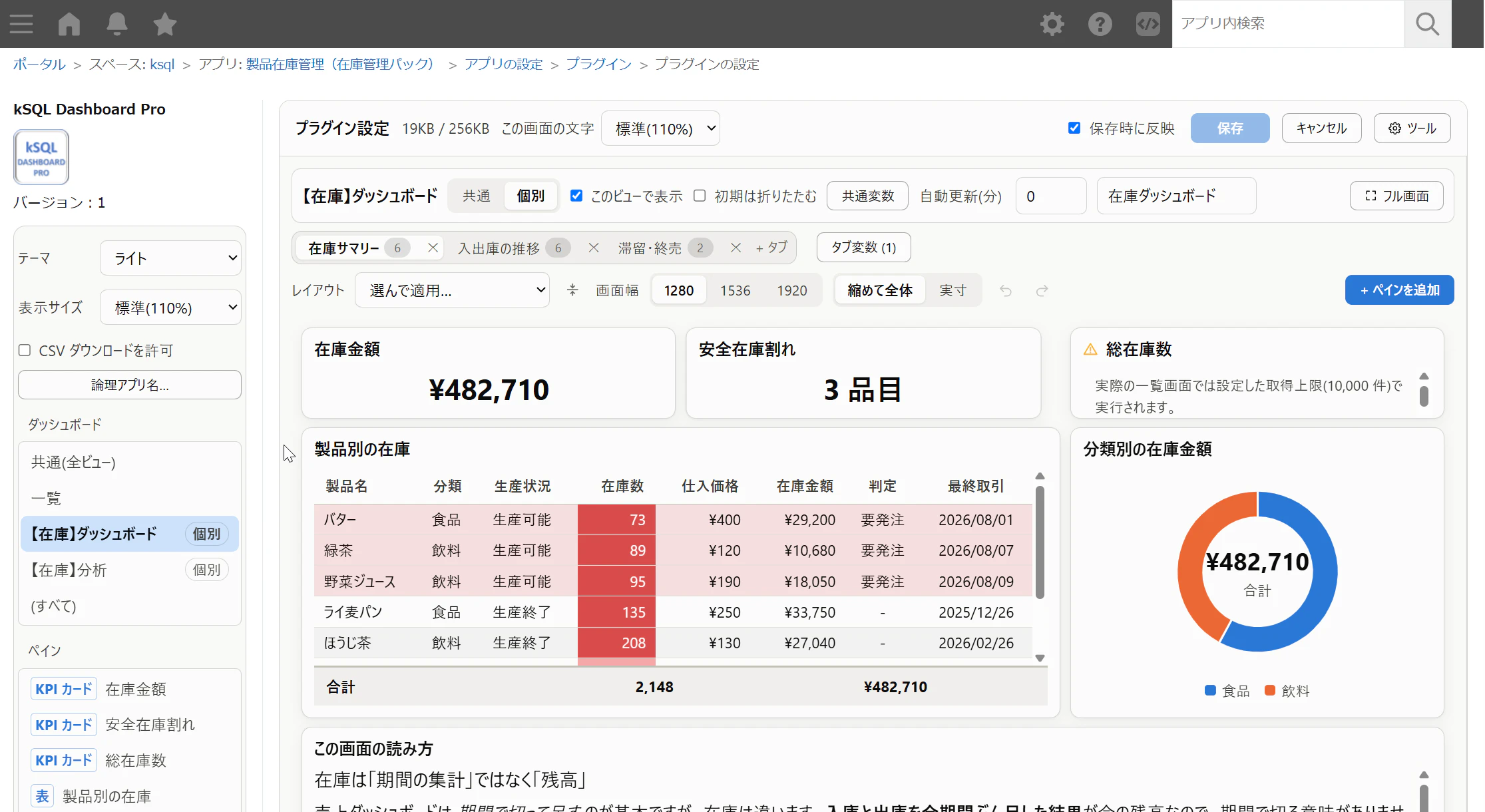
Task: Click the 飲料 legend color swatch
Action: 1270,690
